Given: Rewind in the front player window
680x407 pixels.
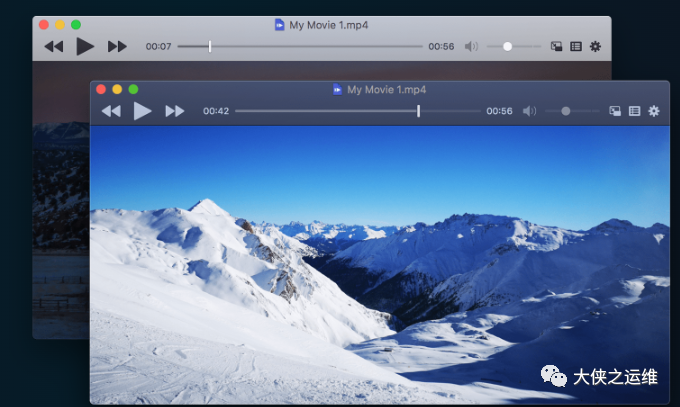Looking at the screenshot, I should tap(111, 111).
